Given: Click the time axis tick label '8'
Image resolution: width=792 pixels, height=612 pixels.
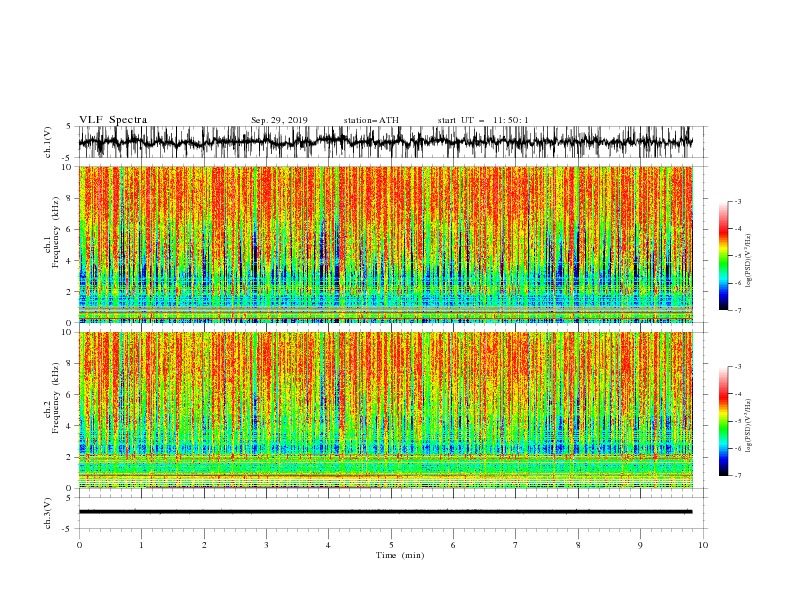Looking at the screenshot, I should tap(578, 545).
